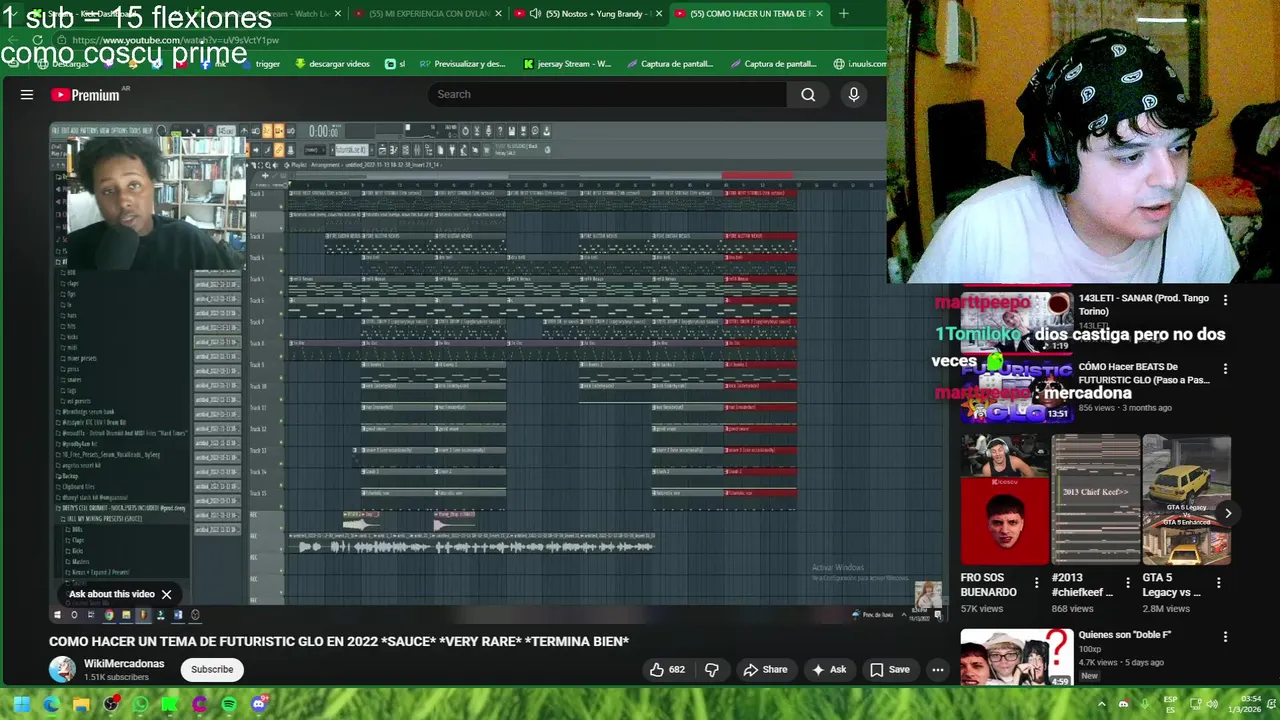The width and height of the screenshot is (1280, 720).
Task: Dismiss the Ask about this video chip
Action: click(x=166, y=594)
